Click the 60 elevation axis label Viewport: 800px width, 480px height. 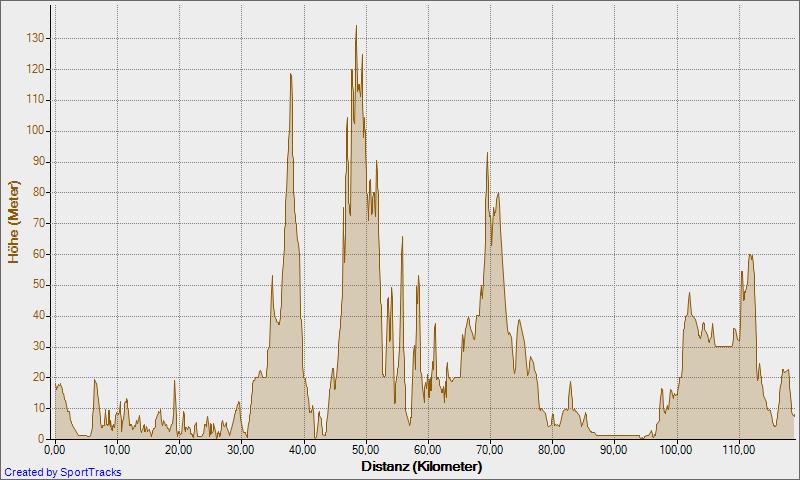(38, 255)
